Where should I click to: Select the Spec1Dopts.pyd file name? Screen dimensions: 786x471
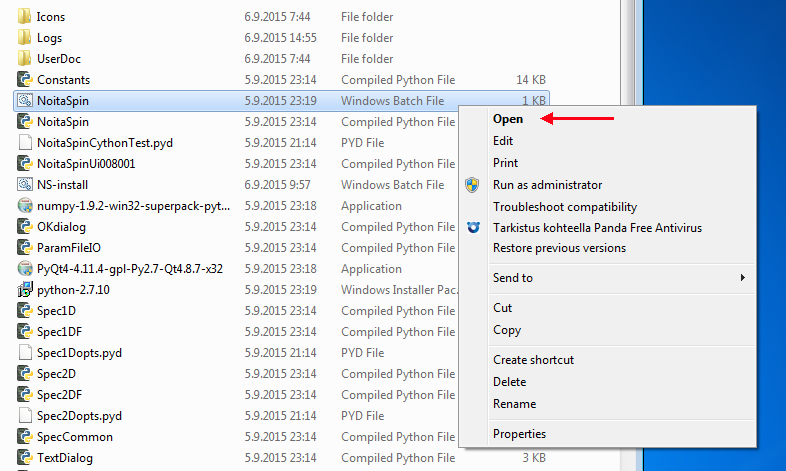pyautogui.click(x=79, y=353)
